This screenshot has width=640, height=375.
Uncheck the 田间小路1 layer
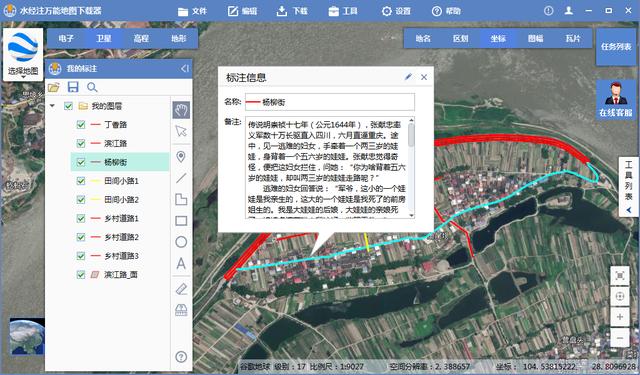(x=81, y=181)
